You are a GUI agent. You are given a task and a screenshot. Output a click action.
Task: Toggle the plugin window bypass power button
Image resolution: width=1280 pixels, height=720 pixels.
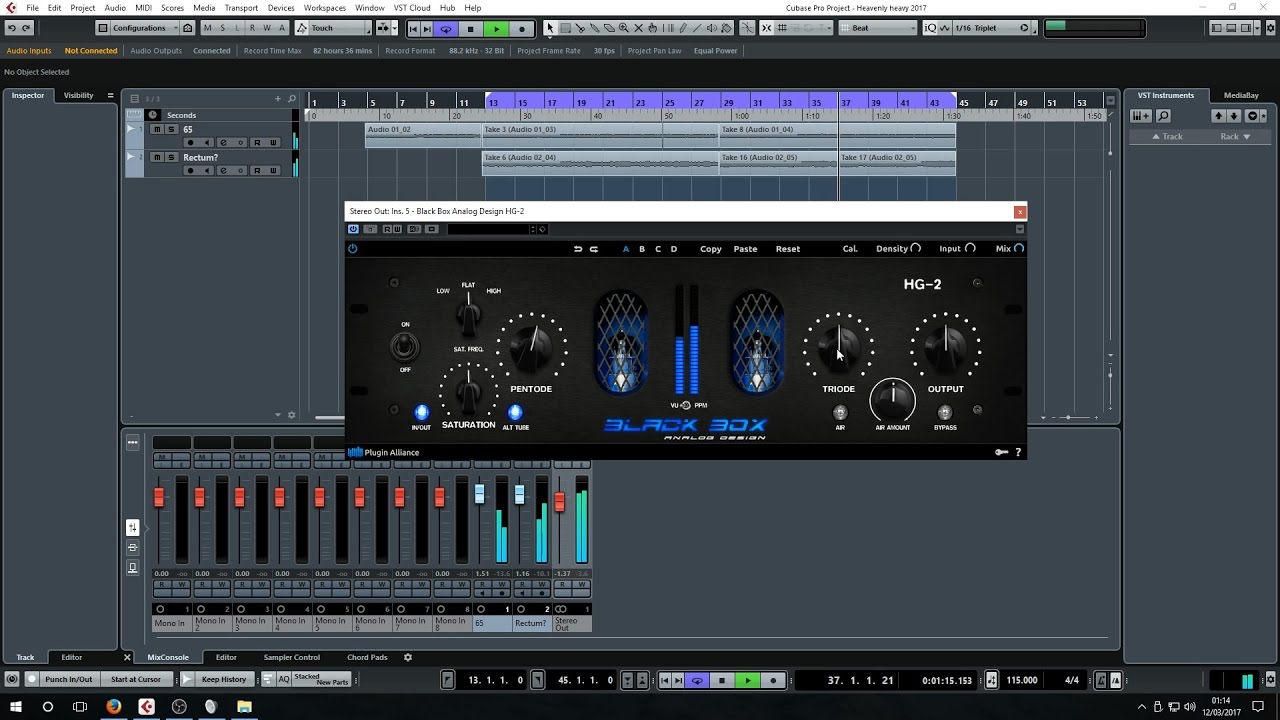[x=353, y=229]
